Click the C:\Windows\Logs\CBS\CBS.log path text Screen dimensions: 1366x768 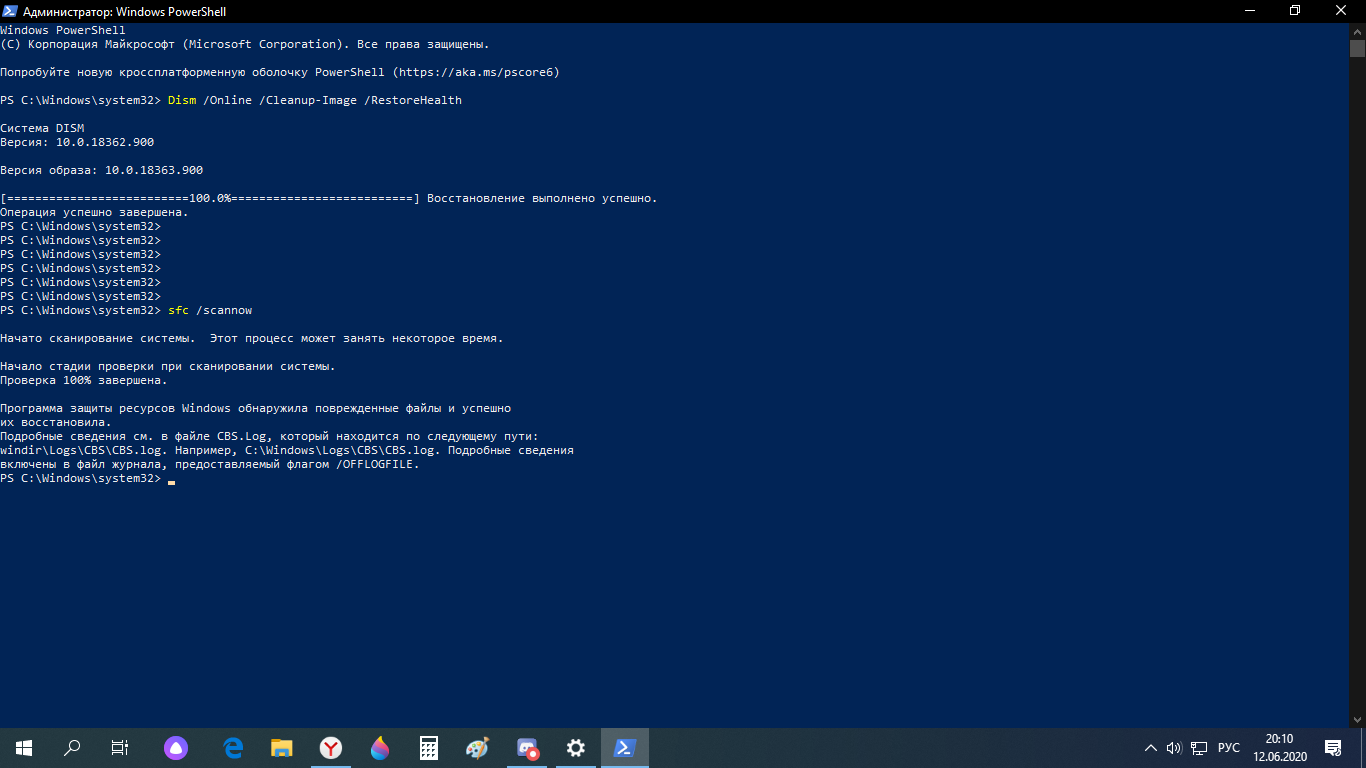tap(343, 451)
